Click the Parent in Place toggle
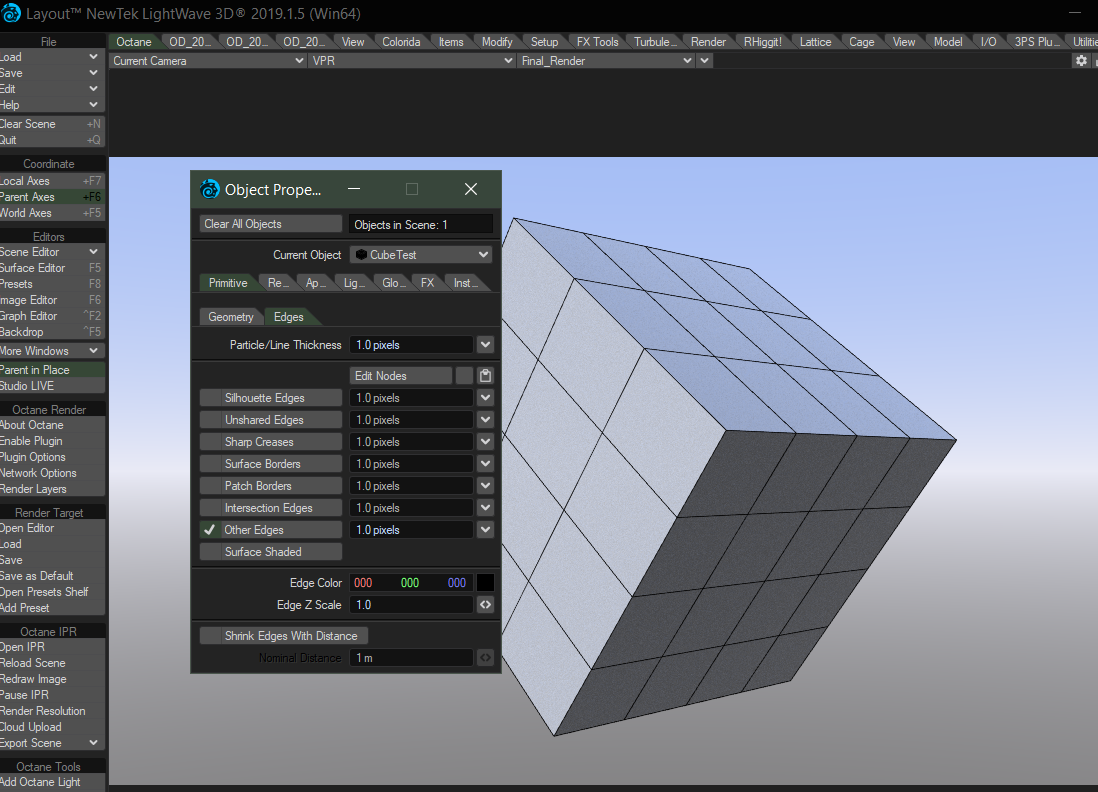The image size is (1098, 792). tap(52, 370)
